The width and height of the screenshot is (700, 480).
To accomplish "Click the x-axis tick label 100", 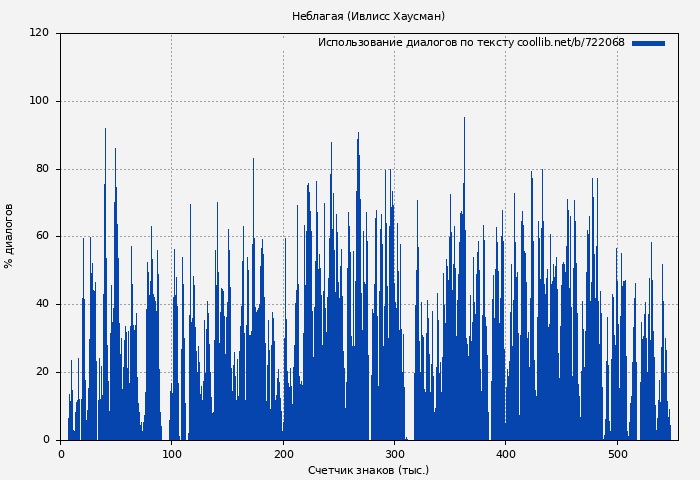I will click(x=171, y=454).
